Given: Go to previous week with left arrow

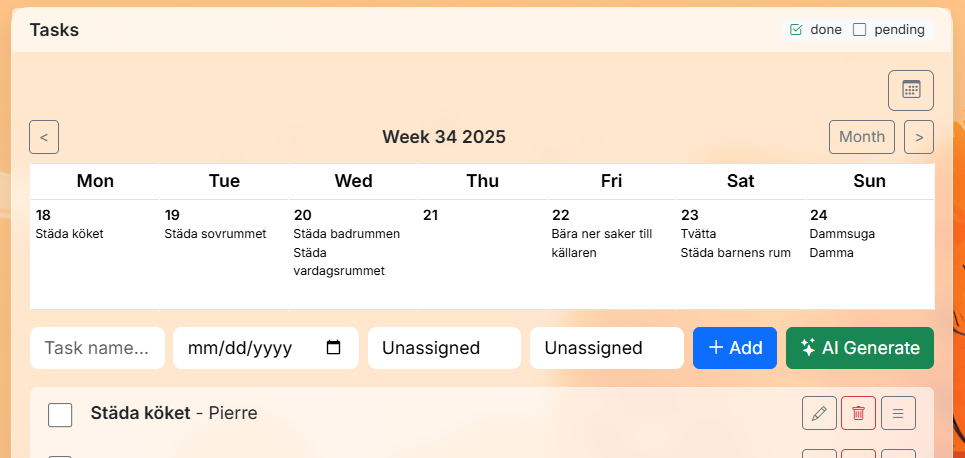Looking at the screenshot, I should 44,137.
